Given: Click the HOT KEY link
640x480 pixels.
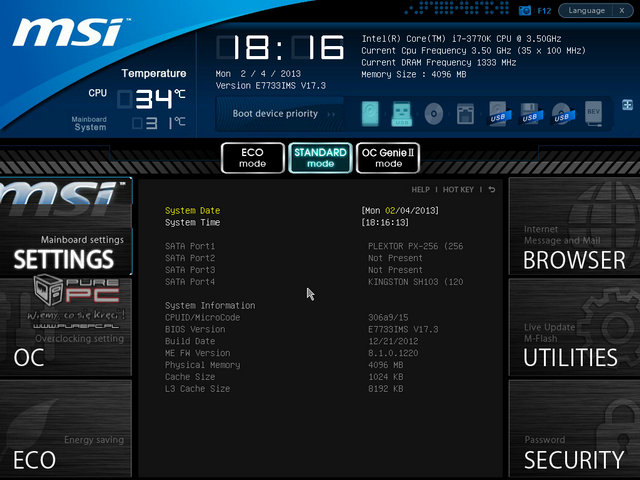Looking at the screenshot, I should (x=458, y=190).
